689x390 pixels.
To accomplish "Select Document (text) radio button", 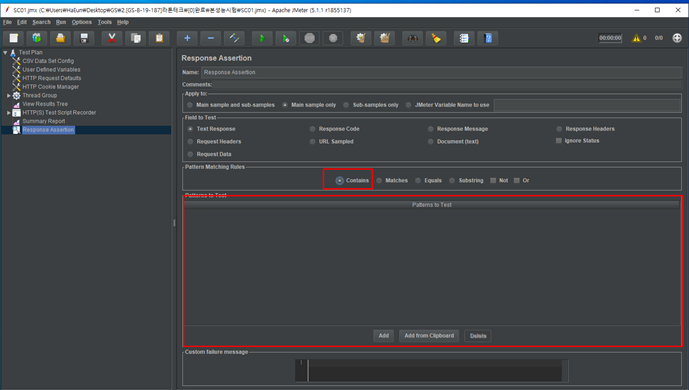I will point(431,141).
